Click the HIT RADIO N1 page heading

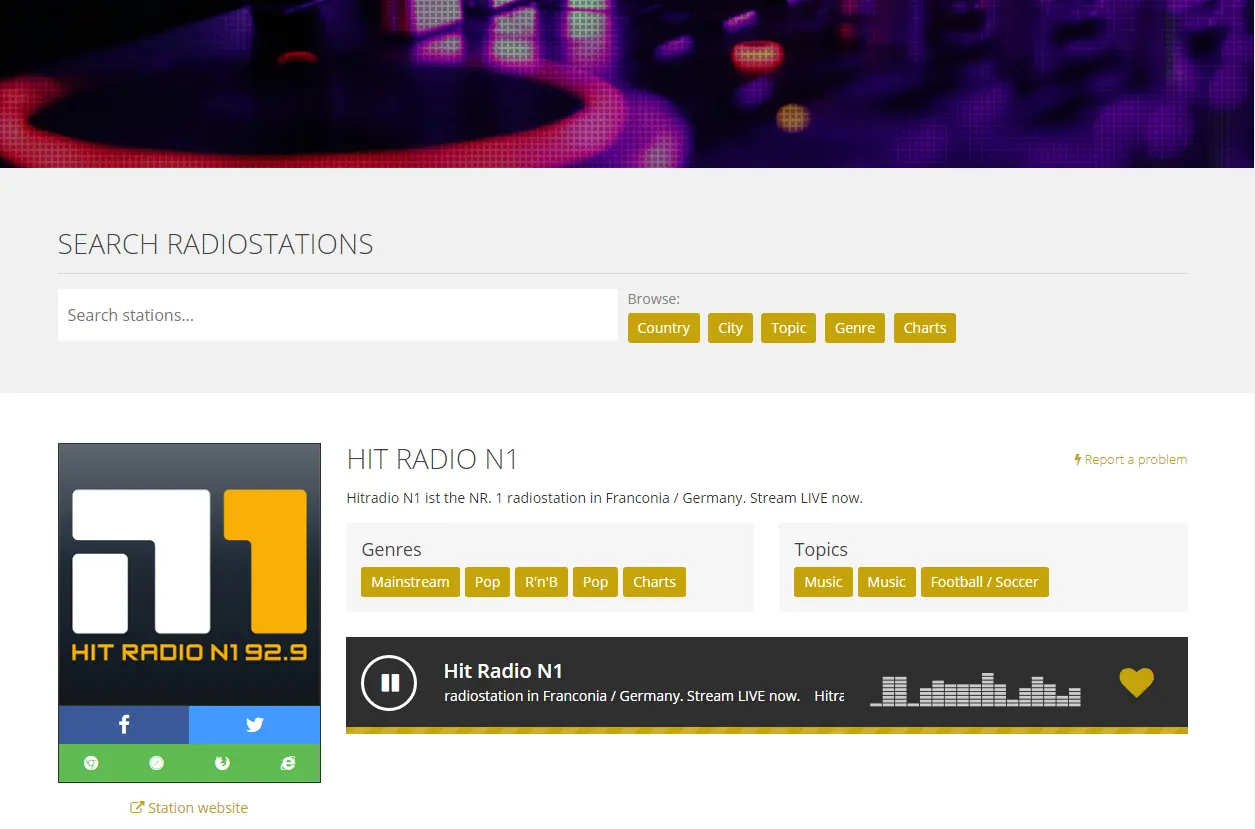click(x=433, y=460)
